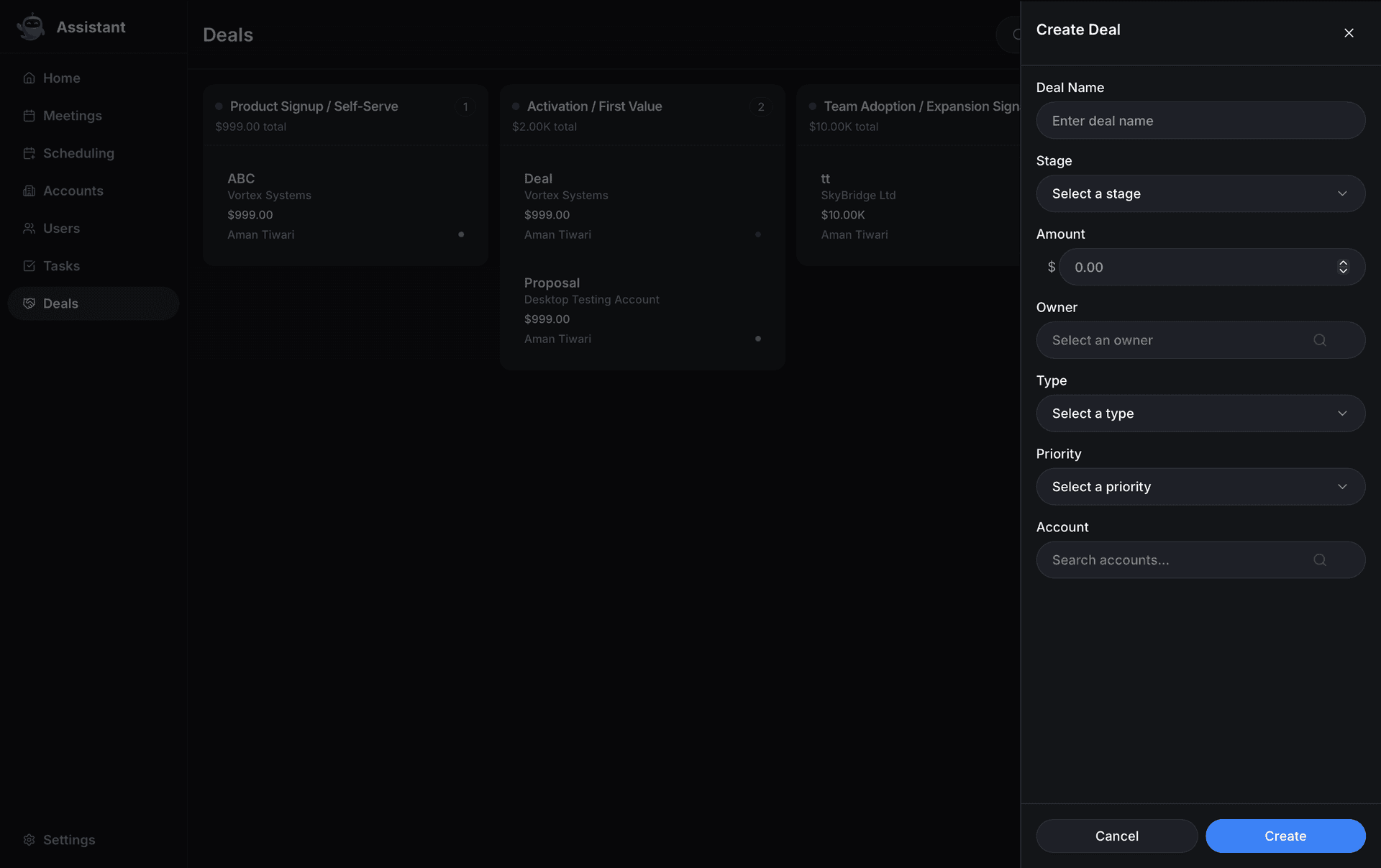Click the Search accounts field

[x=1200, y=560]
